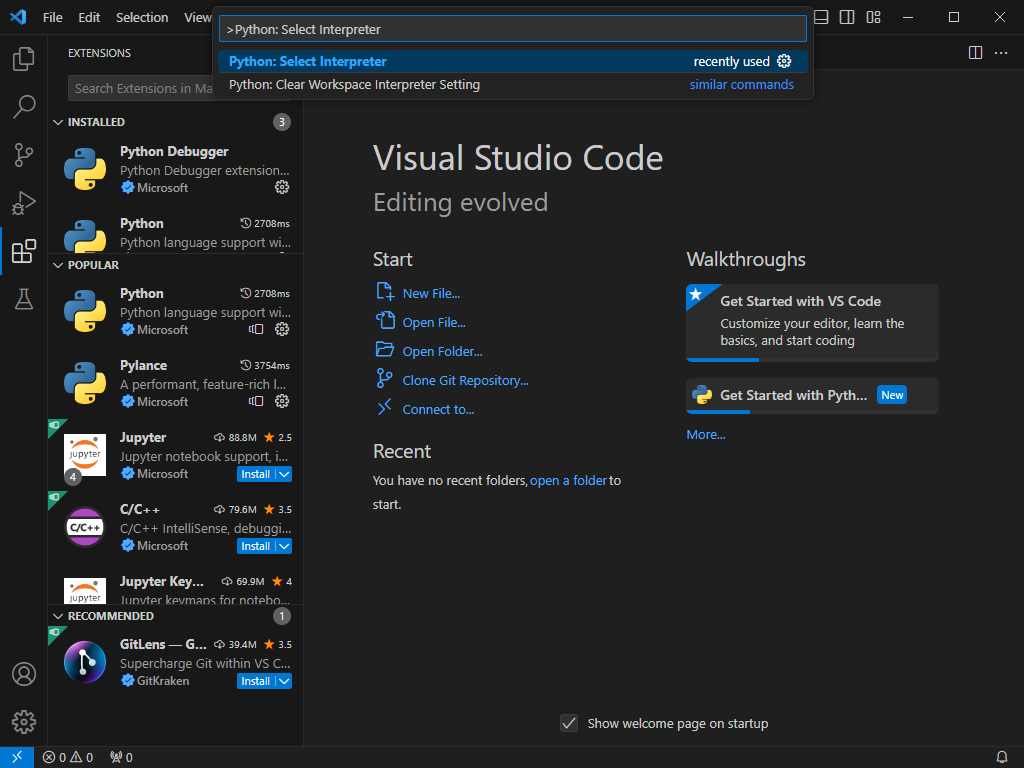Open GitLens Install dropdown arrow
1024x768 pixels.
pyautogui.click(x=284, y=681)
